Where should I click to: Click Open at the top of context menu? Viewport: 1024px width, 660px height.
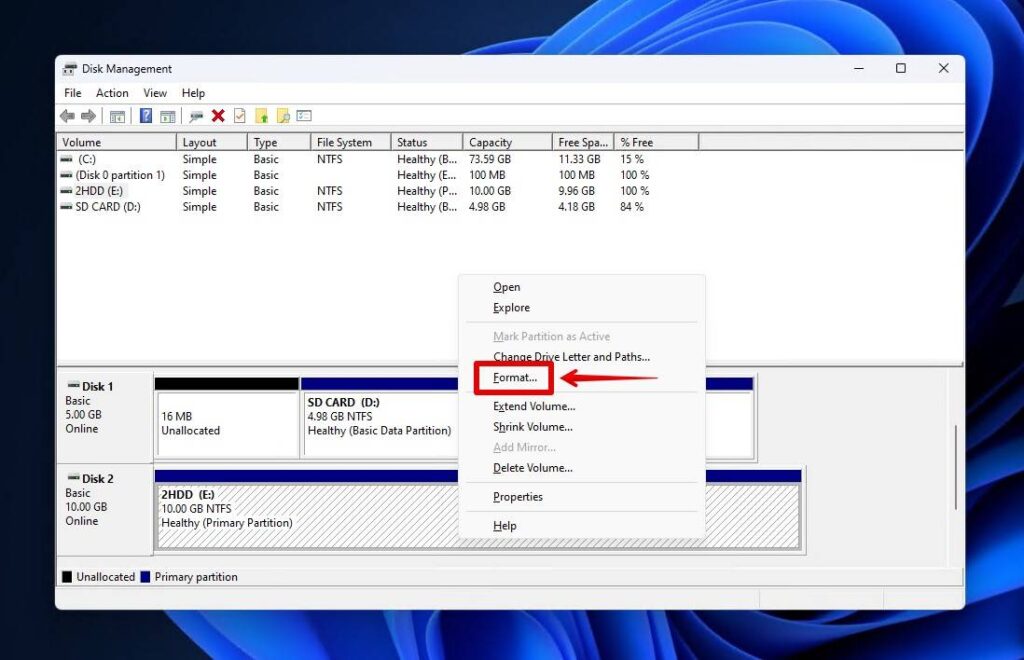tap(506, 287)
